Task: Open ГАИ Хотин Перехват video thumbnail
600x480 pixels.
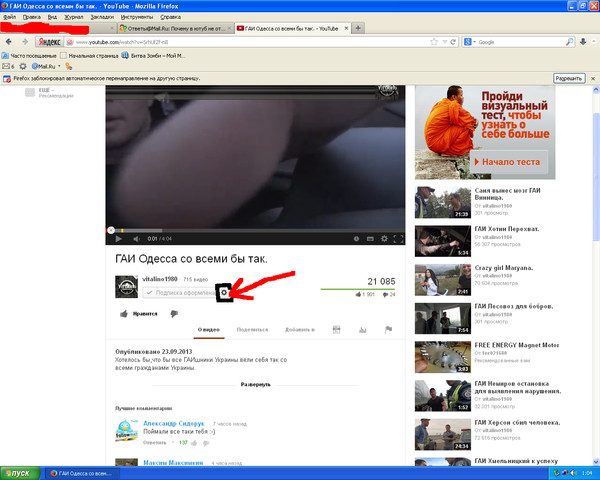Action: pos(443,241)
